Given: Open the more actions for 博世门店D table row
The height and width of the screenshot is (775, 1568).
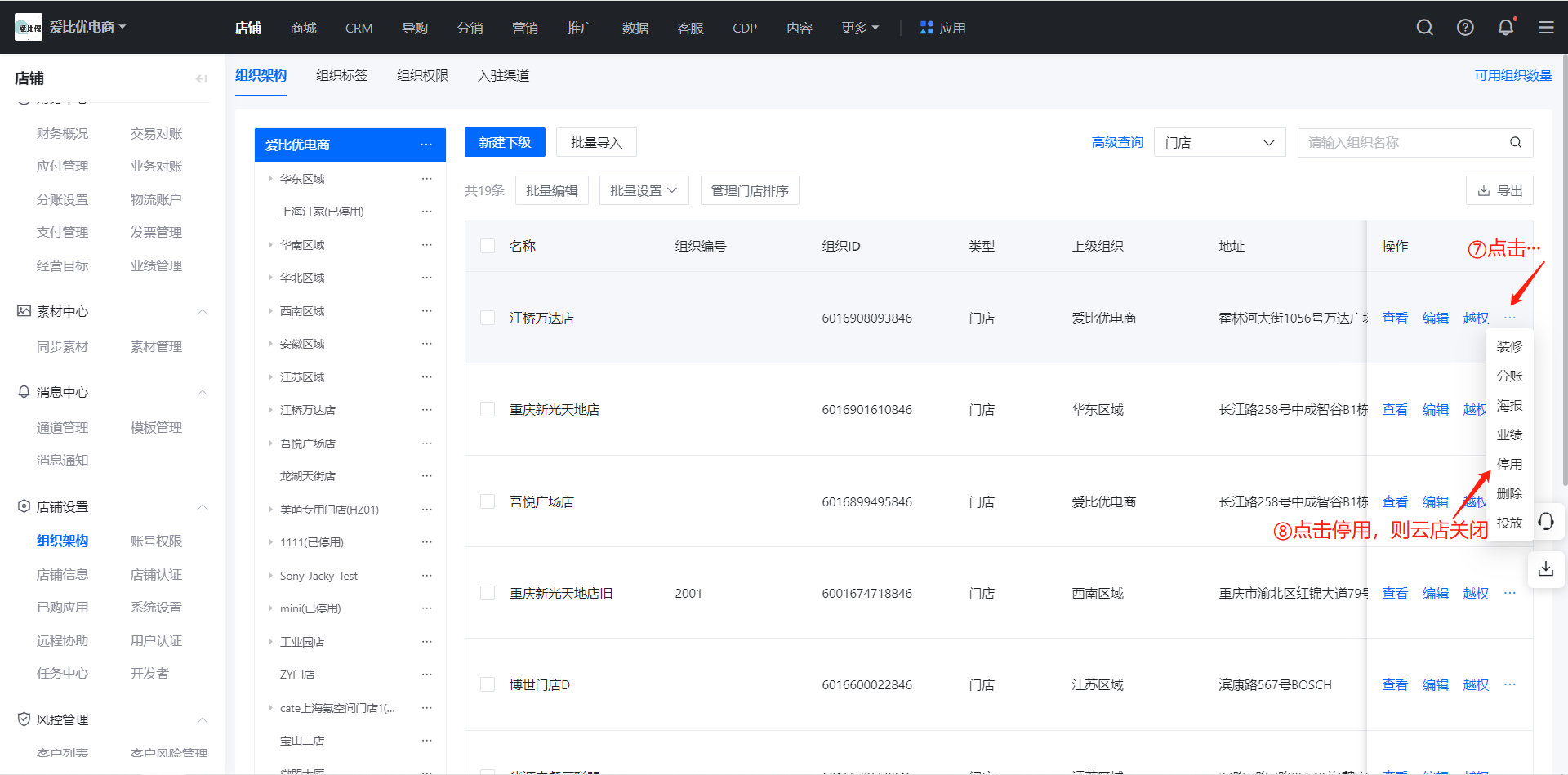Looking at the screenshot, I should click(x=1510, y=684).
